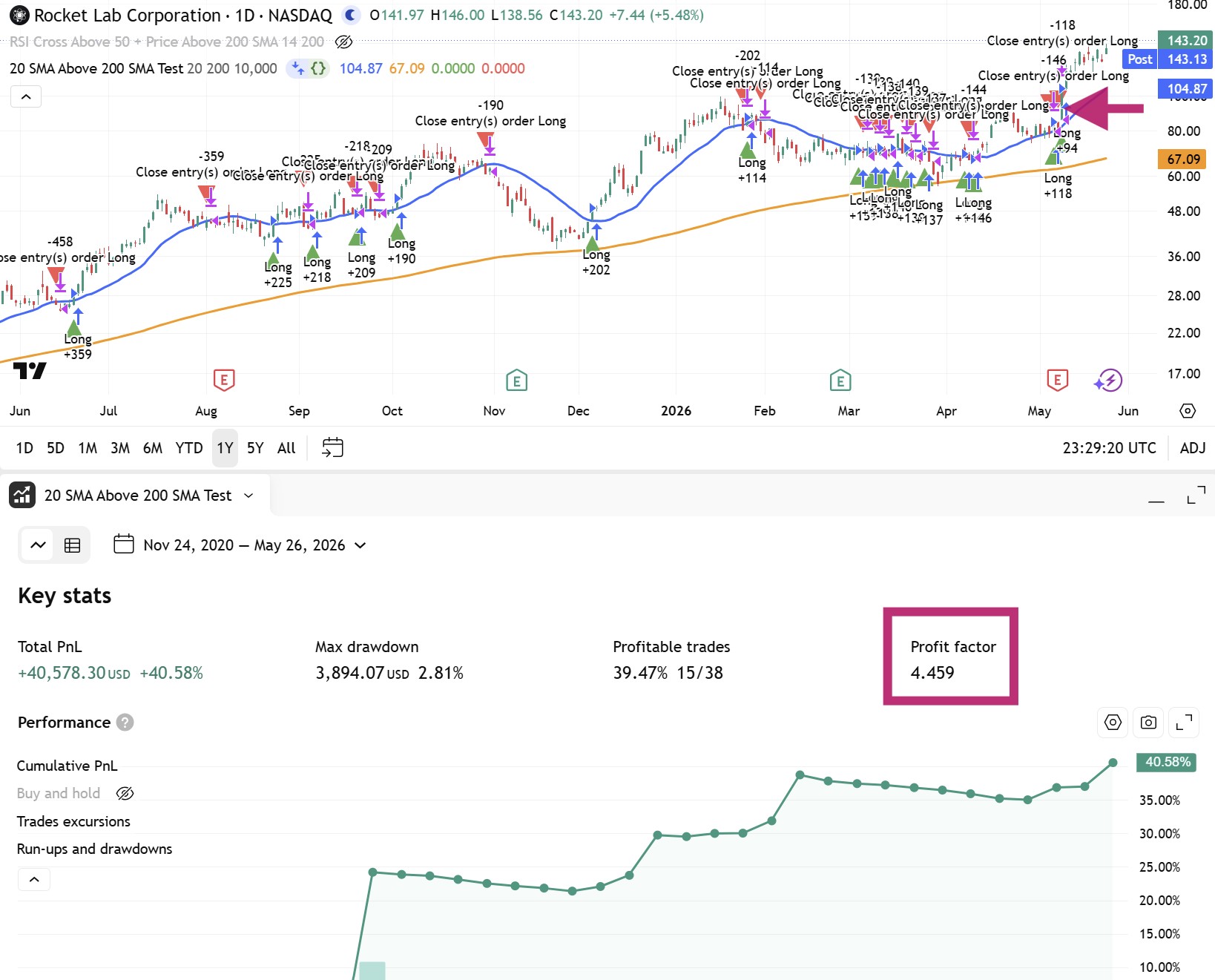The width and height of the screenshot is (1215, 980).
Task: Select the 5Y time range
Action: pos(255,448)
